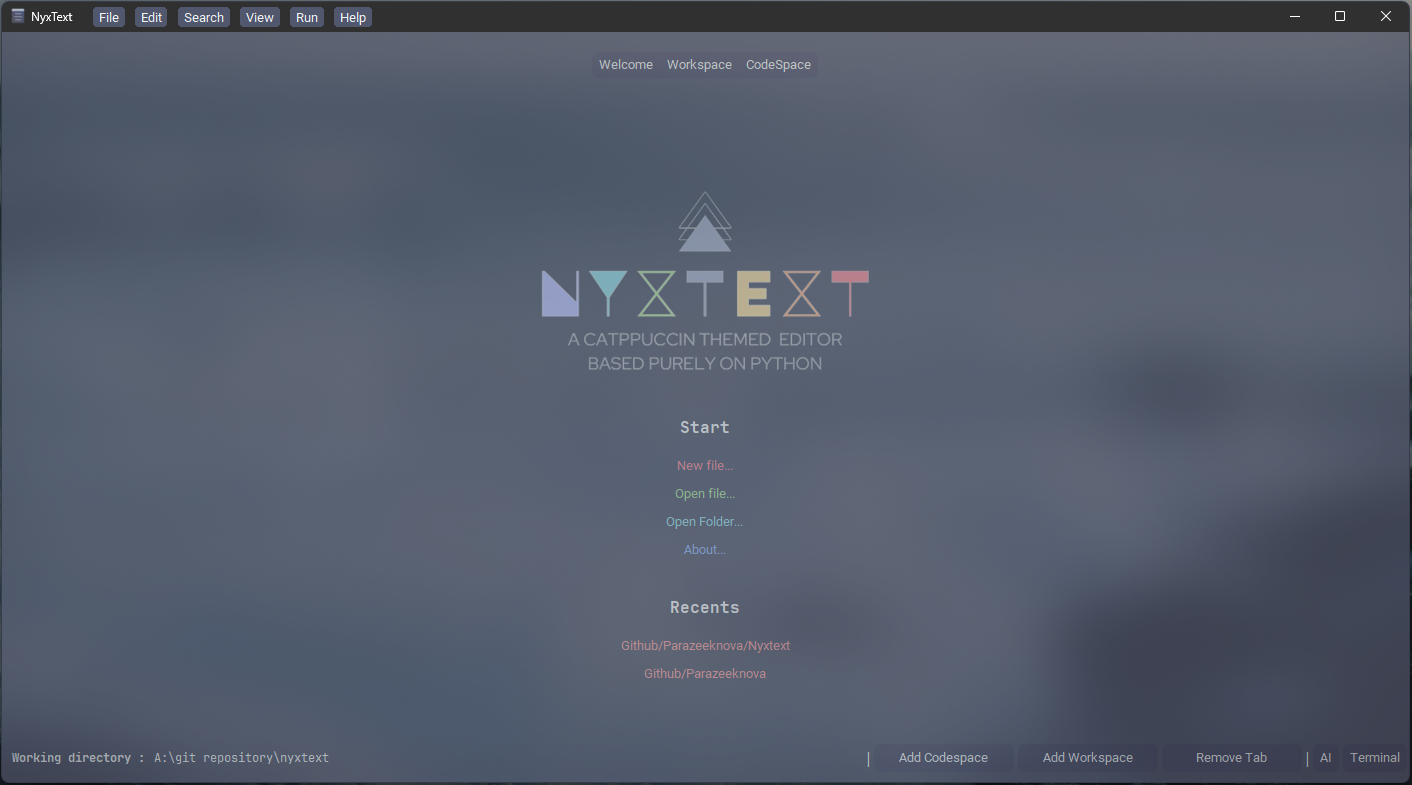Screen dimensions: 1412x785
Task: Open the Help menu
Action: point(353,17)
